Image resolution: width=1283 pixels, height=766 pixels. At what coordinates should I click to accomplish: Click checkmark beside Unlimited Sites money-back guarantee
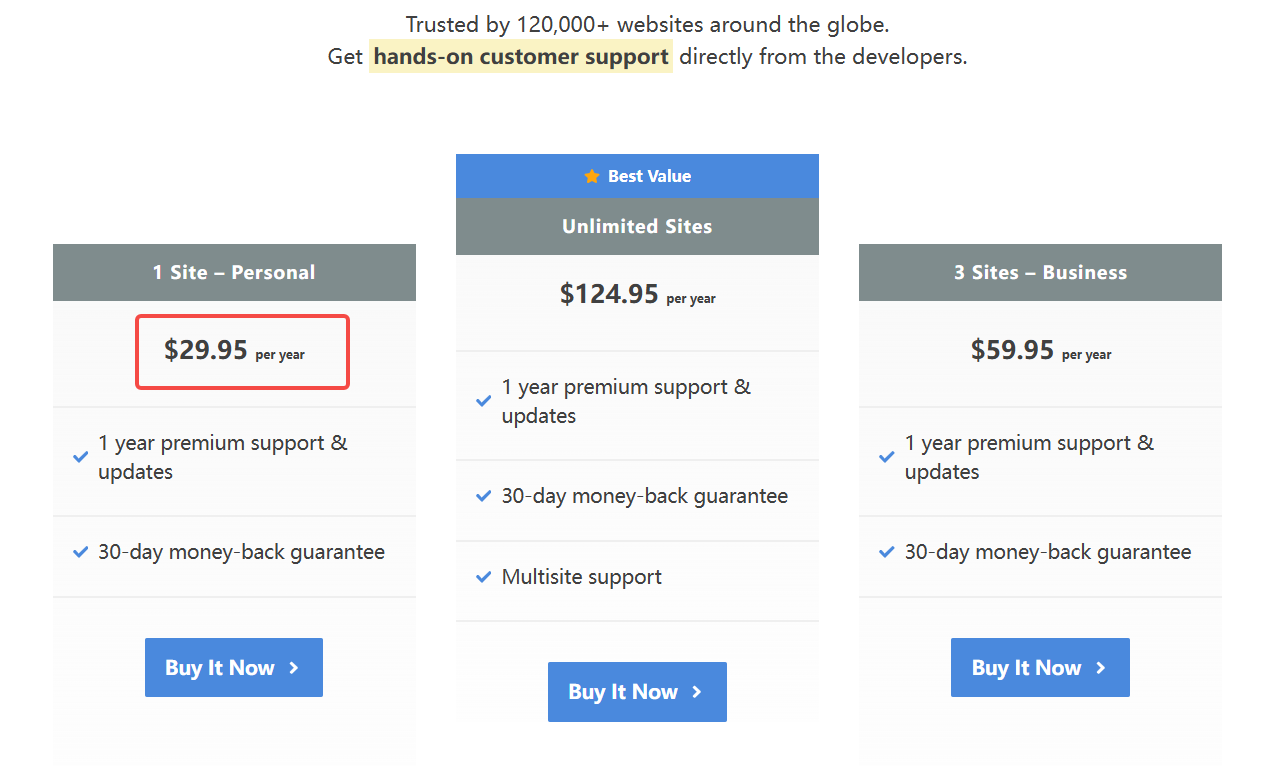(x=484, y=496)
